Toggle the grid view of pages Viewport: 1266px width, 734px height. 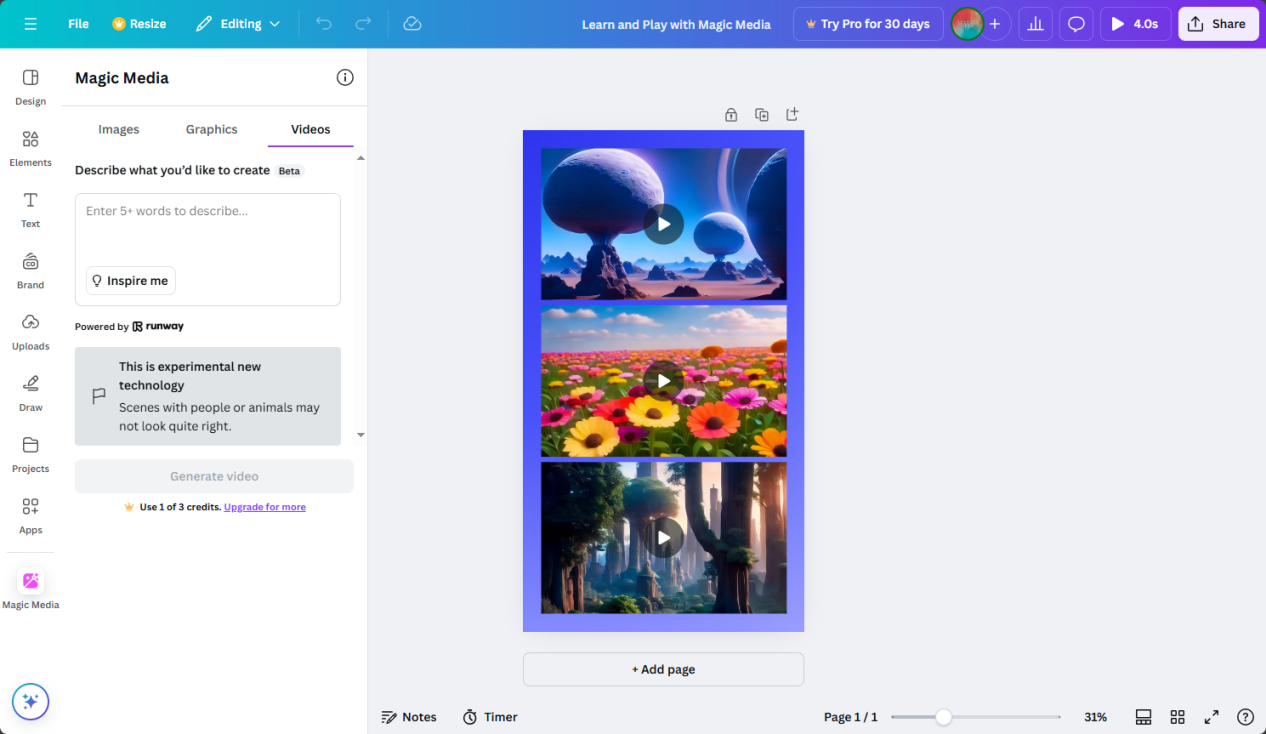[x=1177, y=717]
